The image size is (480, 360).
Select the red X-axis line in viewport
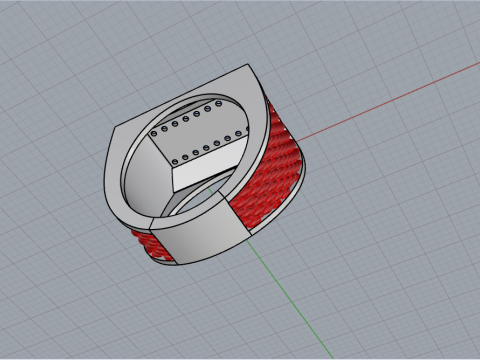(388, 102)
